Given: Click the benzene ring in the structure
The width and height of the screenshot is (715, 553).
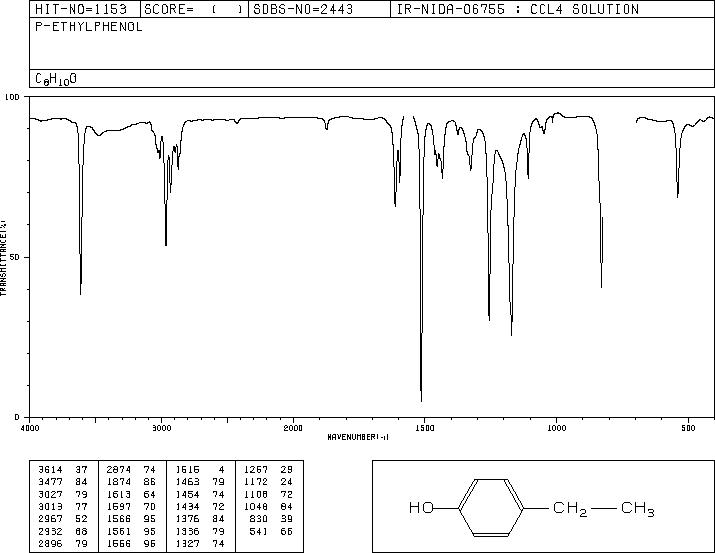Looking at the screenshot, I should click(491, 507).
